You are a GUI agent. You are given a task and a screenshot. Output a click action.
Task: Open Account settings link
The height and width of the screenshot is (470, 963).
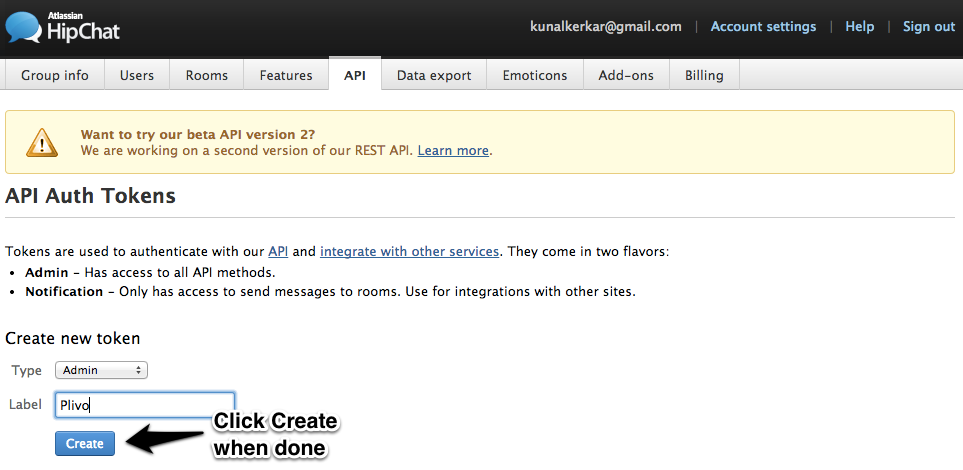[x=763, y=26]
